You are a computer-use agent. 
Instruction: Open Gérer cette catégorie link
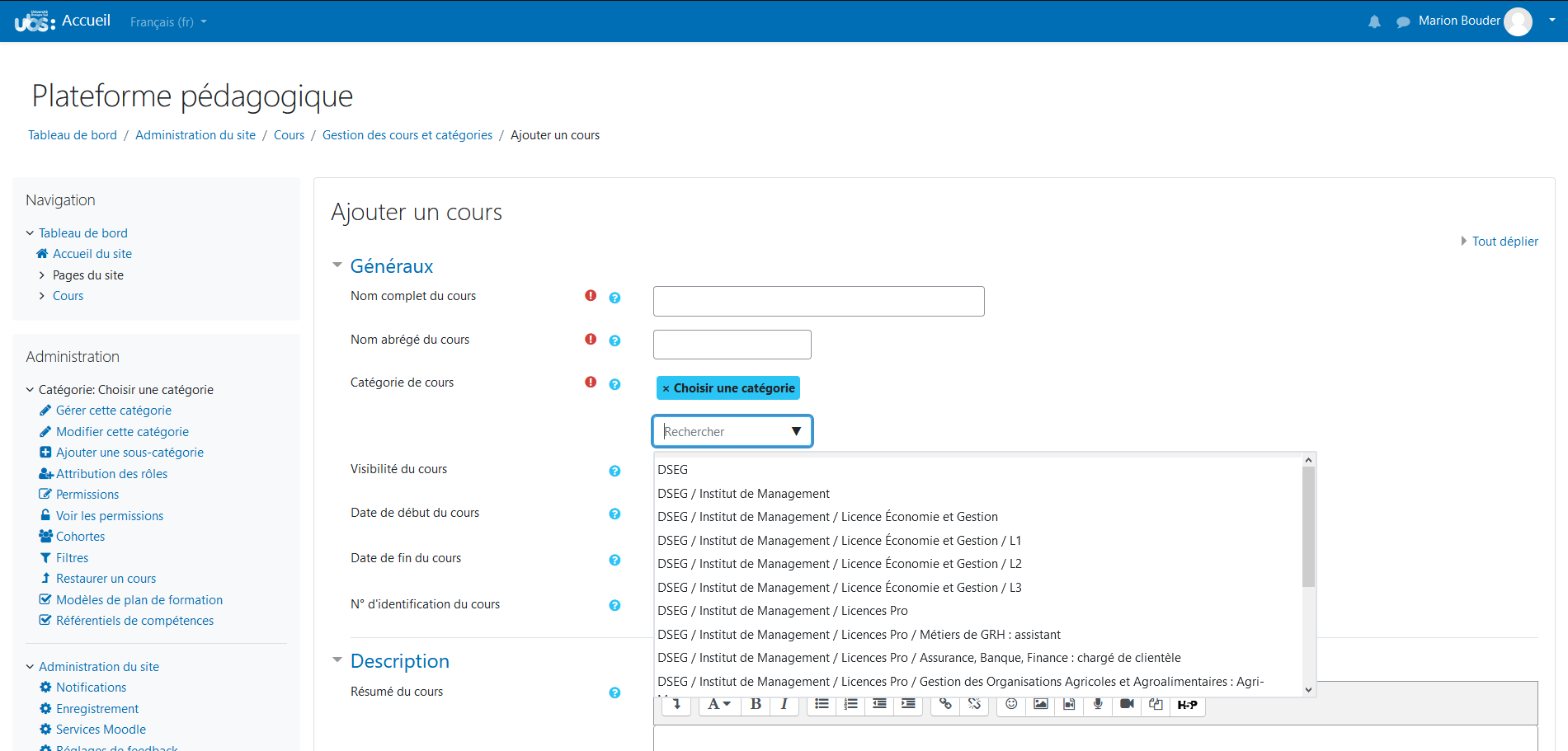[x=114, y=411]
